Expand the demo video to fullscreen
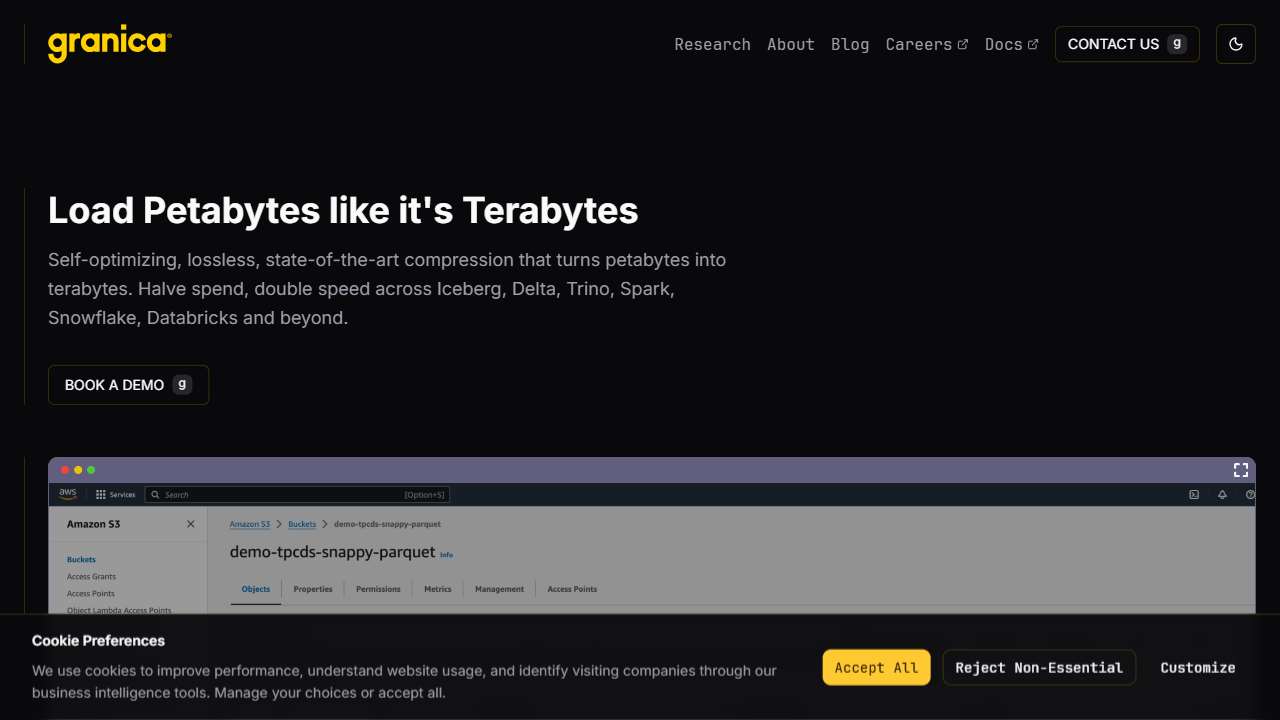This screenshot has height=720, width=1280. click(x=1240, y=470)
